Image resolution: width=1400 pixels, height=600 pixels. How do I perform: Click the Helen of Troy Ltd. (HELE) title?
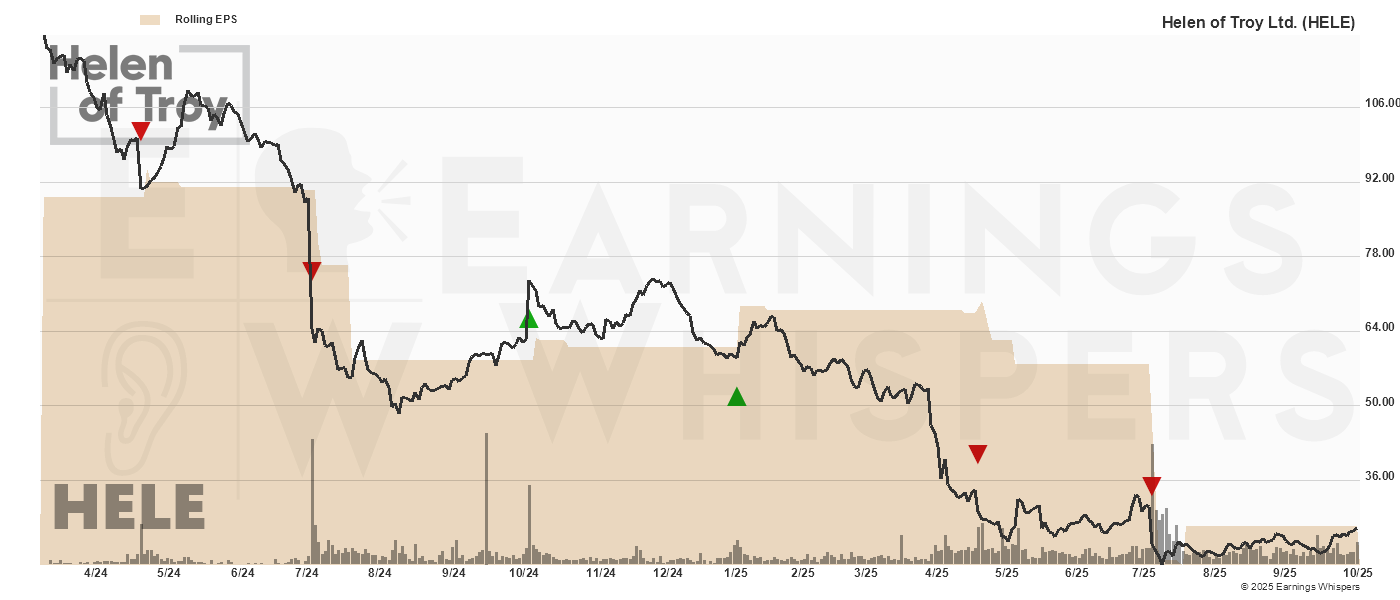click(1258, 22)
